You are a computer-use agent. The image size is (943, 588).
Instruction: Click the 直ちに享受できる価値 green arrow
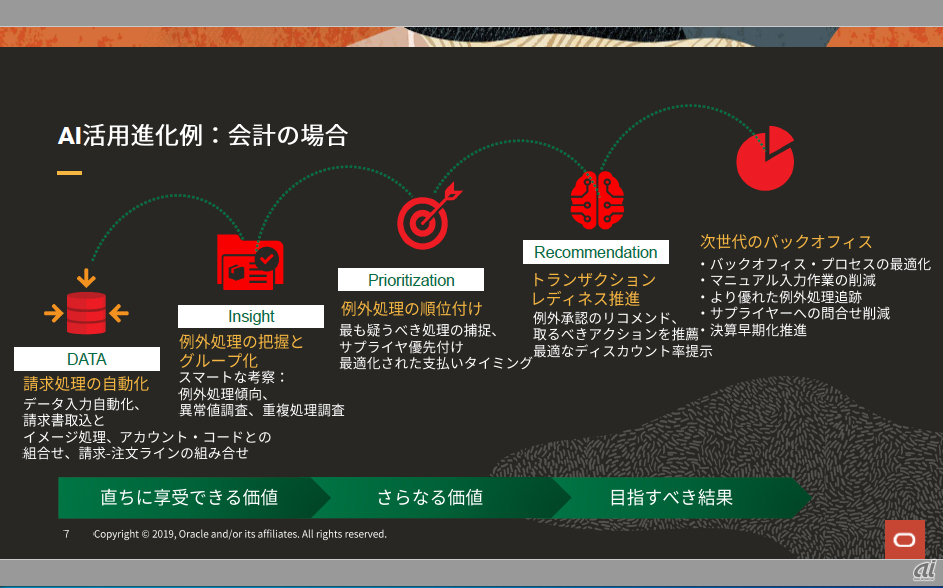(x=189, y=497)
